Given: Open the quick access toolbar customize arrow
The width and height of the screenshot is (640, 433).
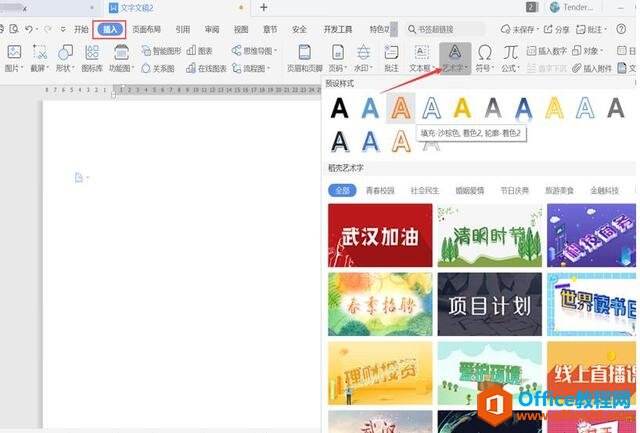Looking at the screenshot, I should click(x=63, y=29).
